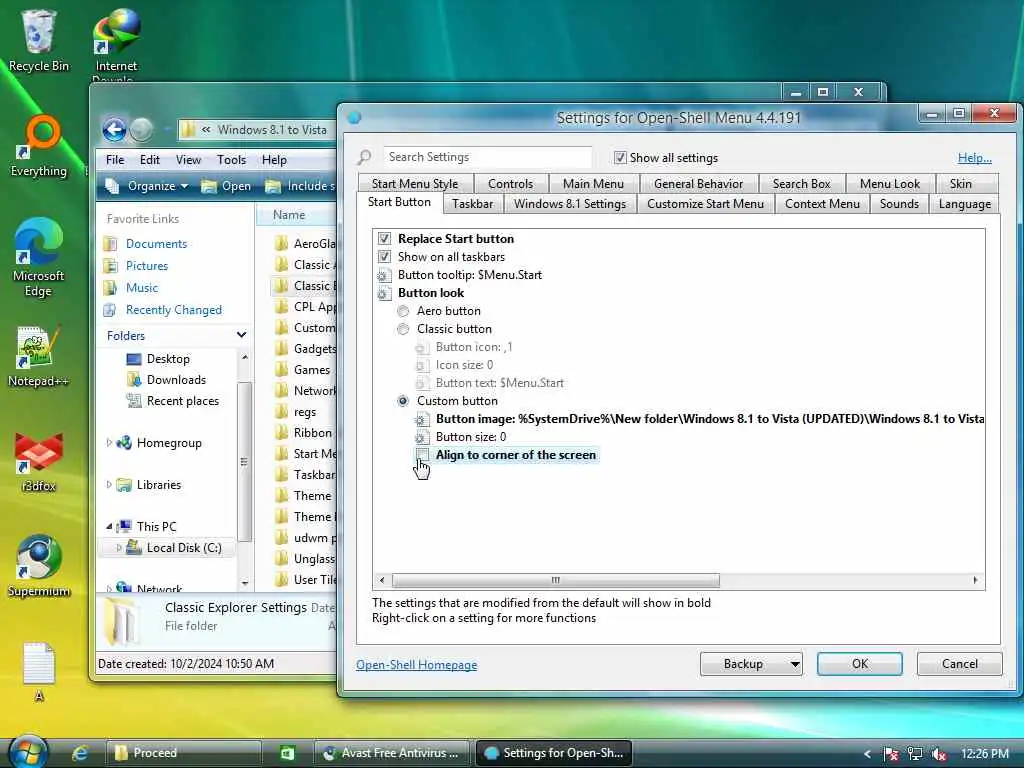Click the search magnifier in Open-Shell settings
Screen dimensions: 1024x768
tap(364, 157)
